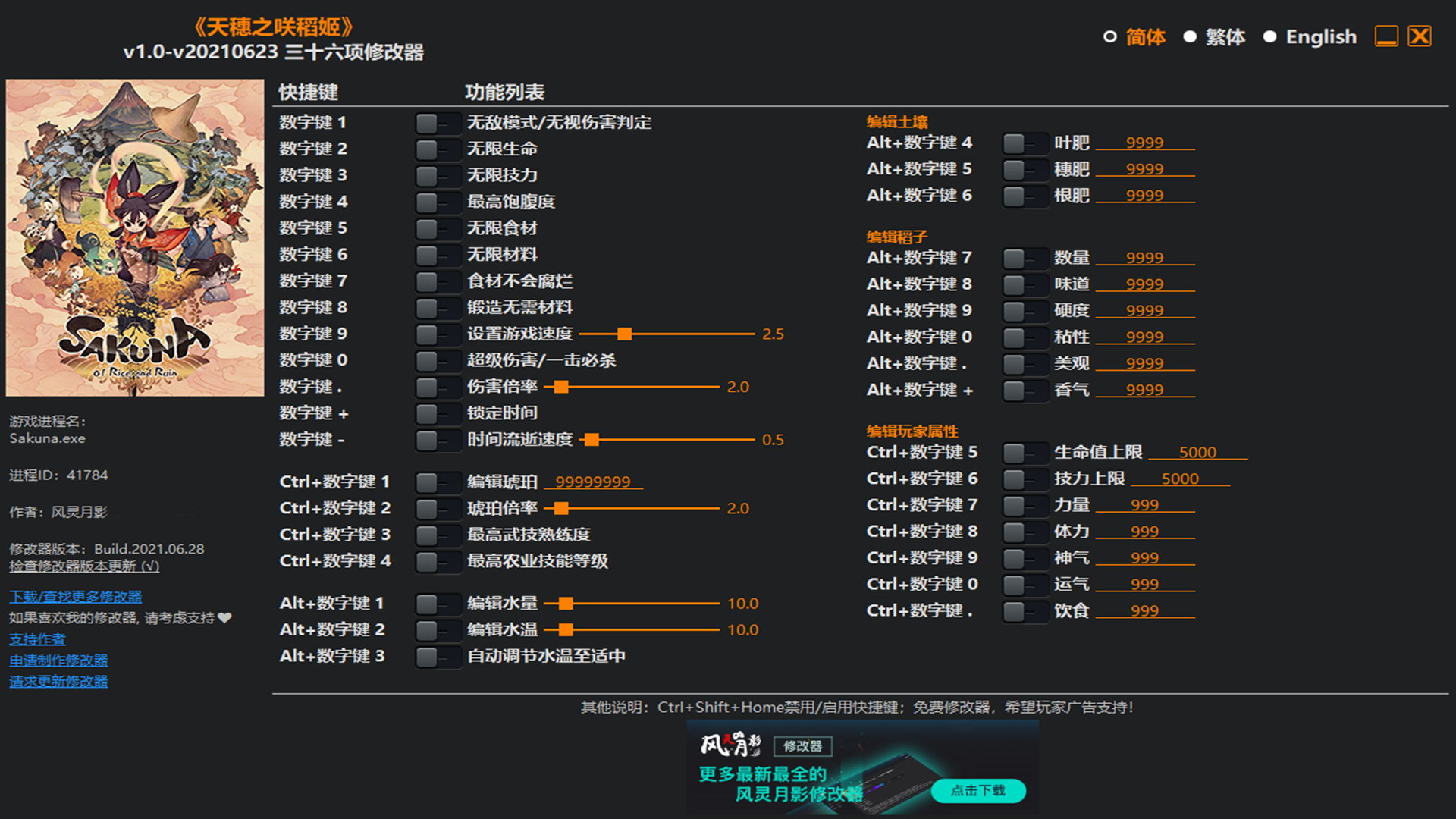Click the Sakuna game cover image
The height and width of the screenshot is (819, 1456).
coord(135,237)
